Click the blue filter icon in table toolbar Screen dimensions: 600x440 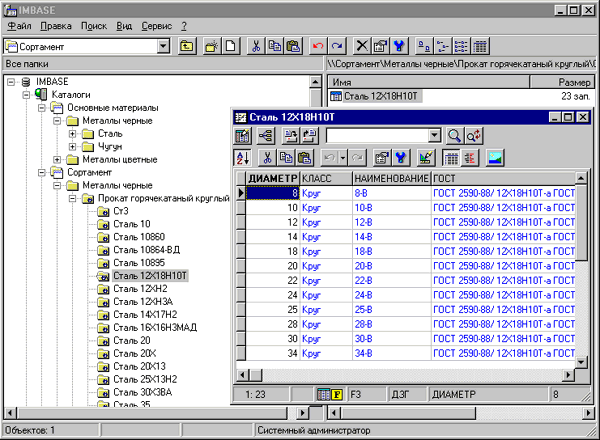click(401, 157)
